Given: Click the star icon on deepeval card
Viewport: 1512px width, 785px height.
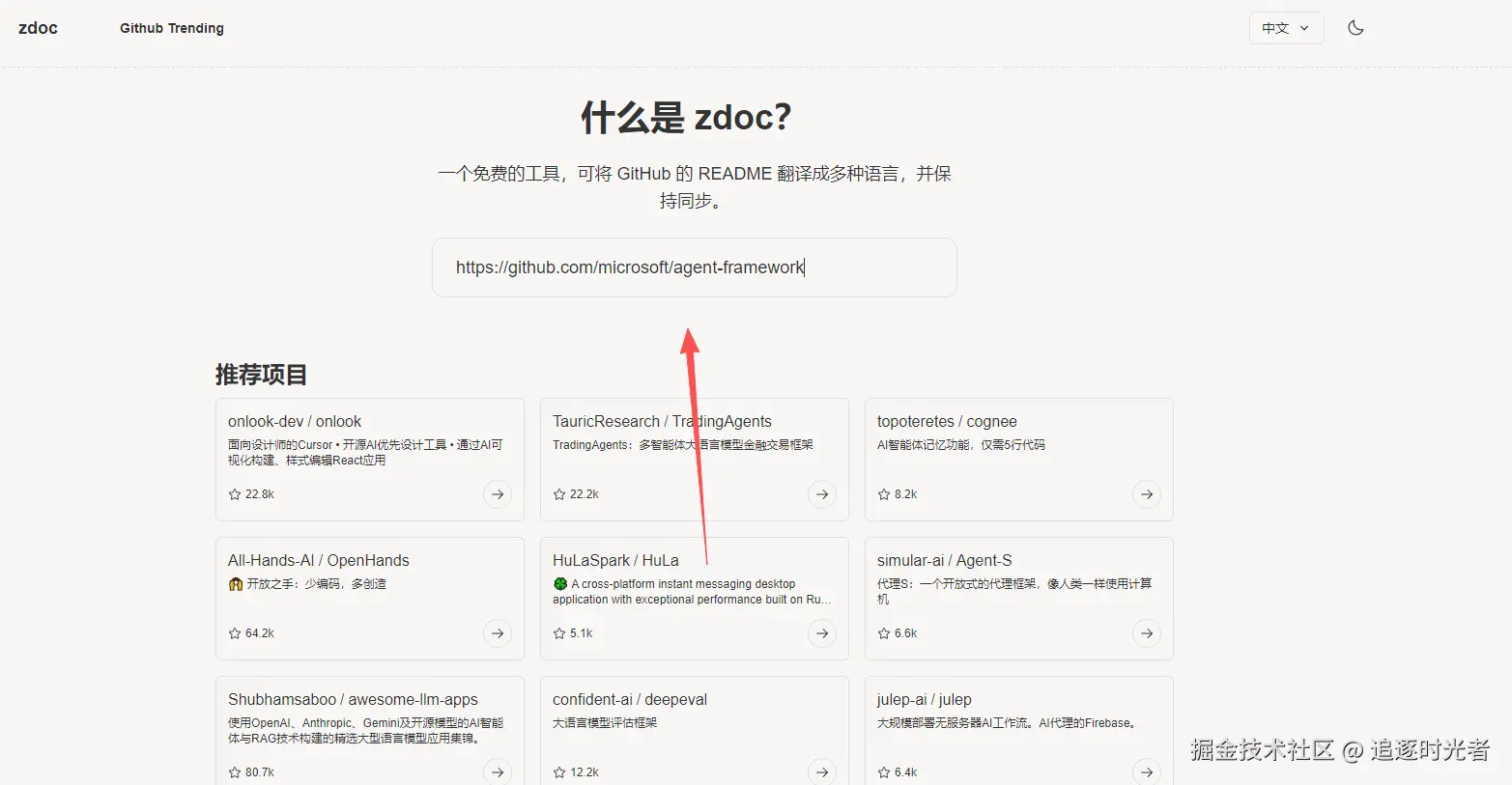Looking at the screenshot, I should coord(559,772).
